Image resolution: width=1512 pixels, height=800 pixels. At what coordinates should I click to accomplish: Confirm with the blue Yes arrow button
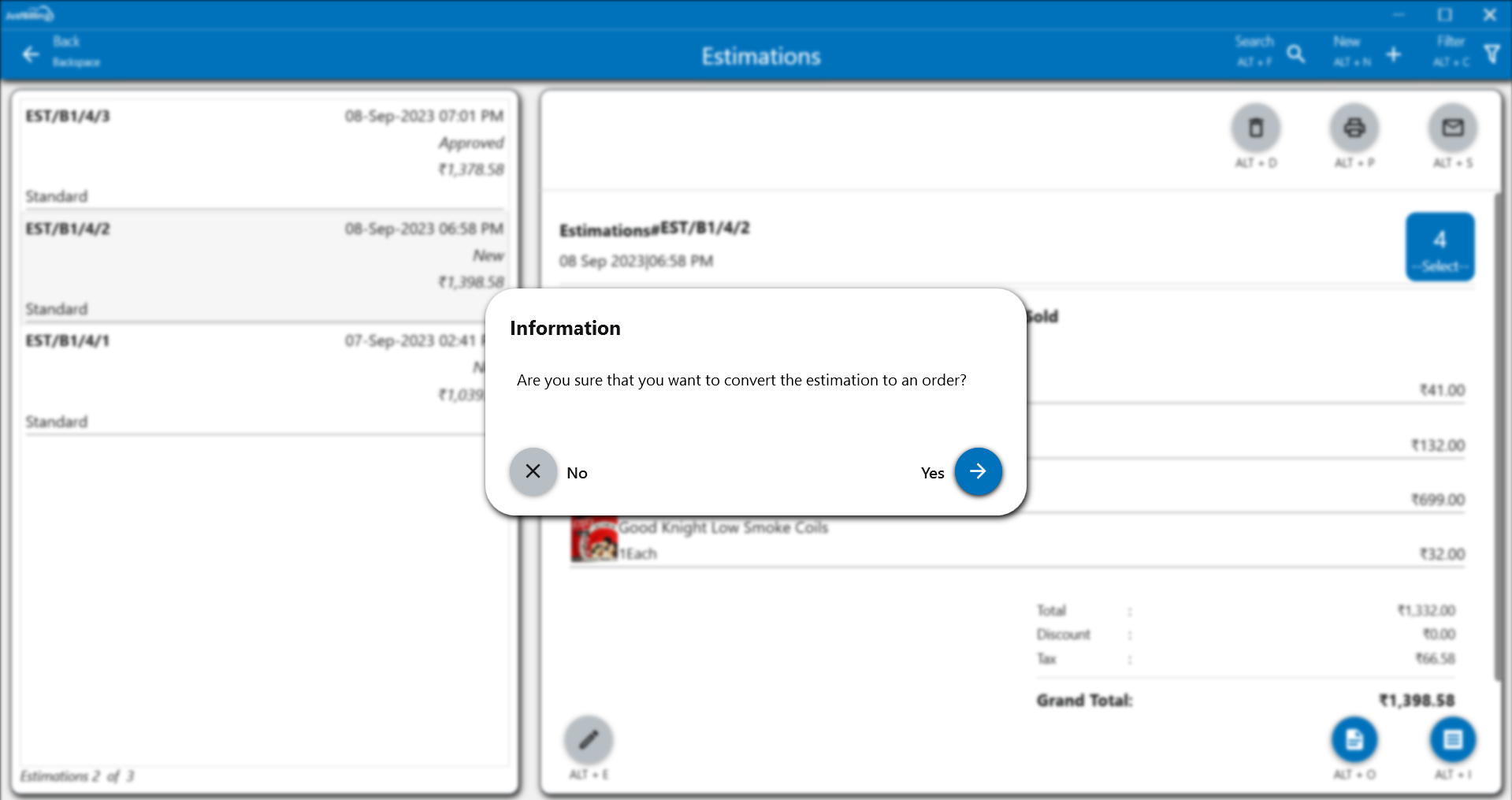click(x=978, y=471)
